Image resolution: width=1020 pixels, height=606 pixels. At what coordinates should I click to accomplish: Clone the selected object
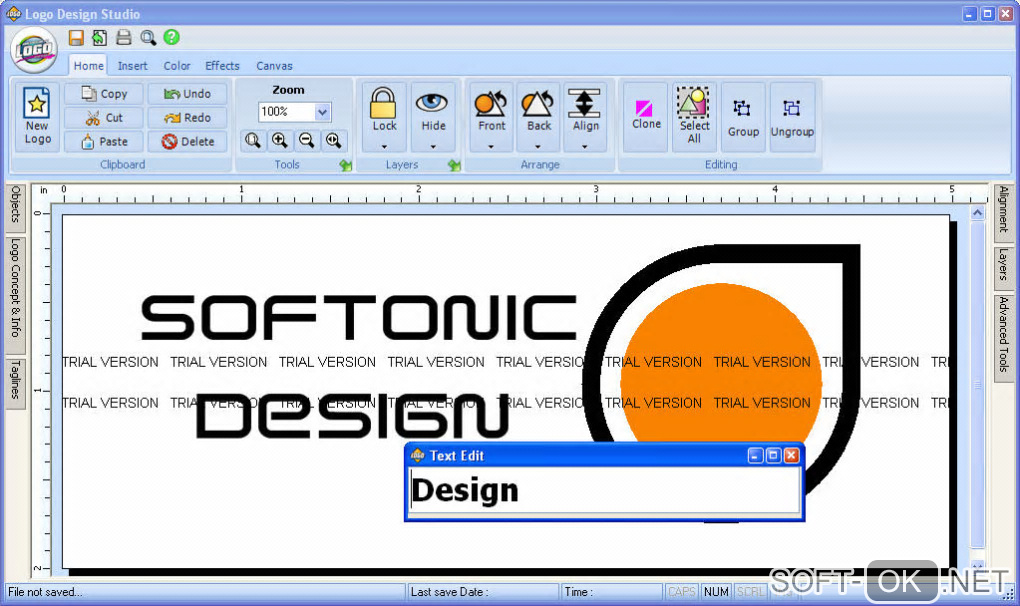pos(645,116)
